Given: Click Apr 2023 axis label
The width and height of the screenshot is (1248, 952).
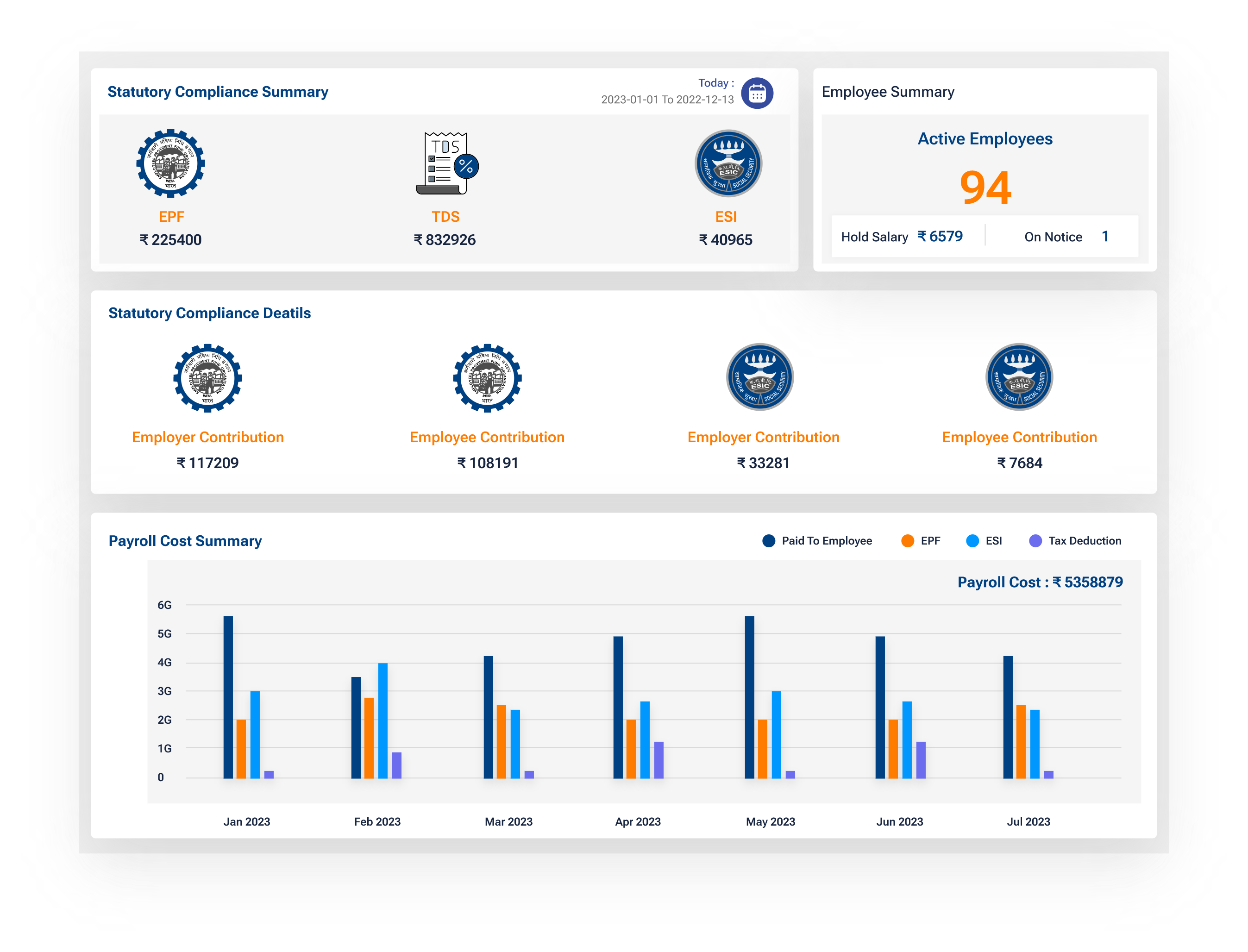Looking at the screenshot, I should point(638,822).
